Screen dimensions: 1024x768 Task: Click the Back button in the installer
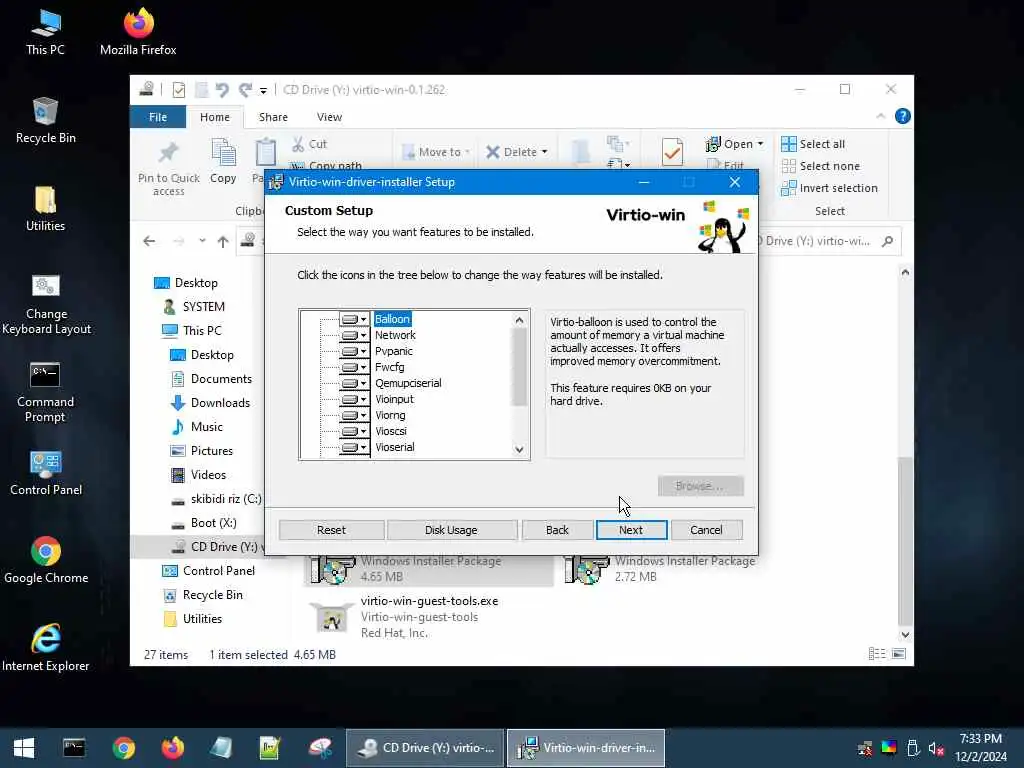click(x=557, y=530)
